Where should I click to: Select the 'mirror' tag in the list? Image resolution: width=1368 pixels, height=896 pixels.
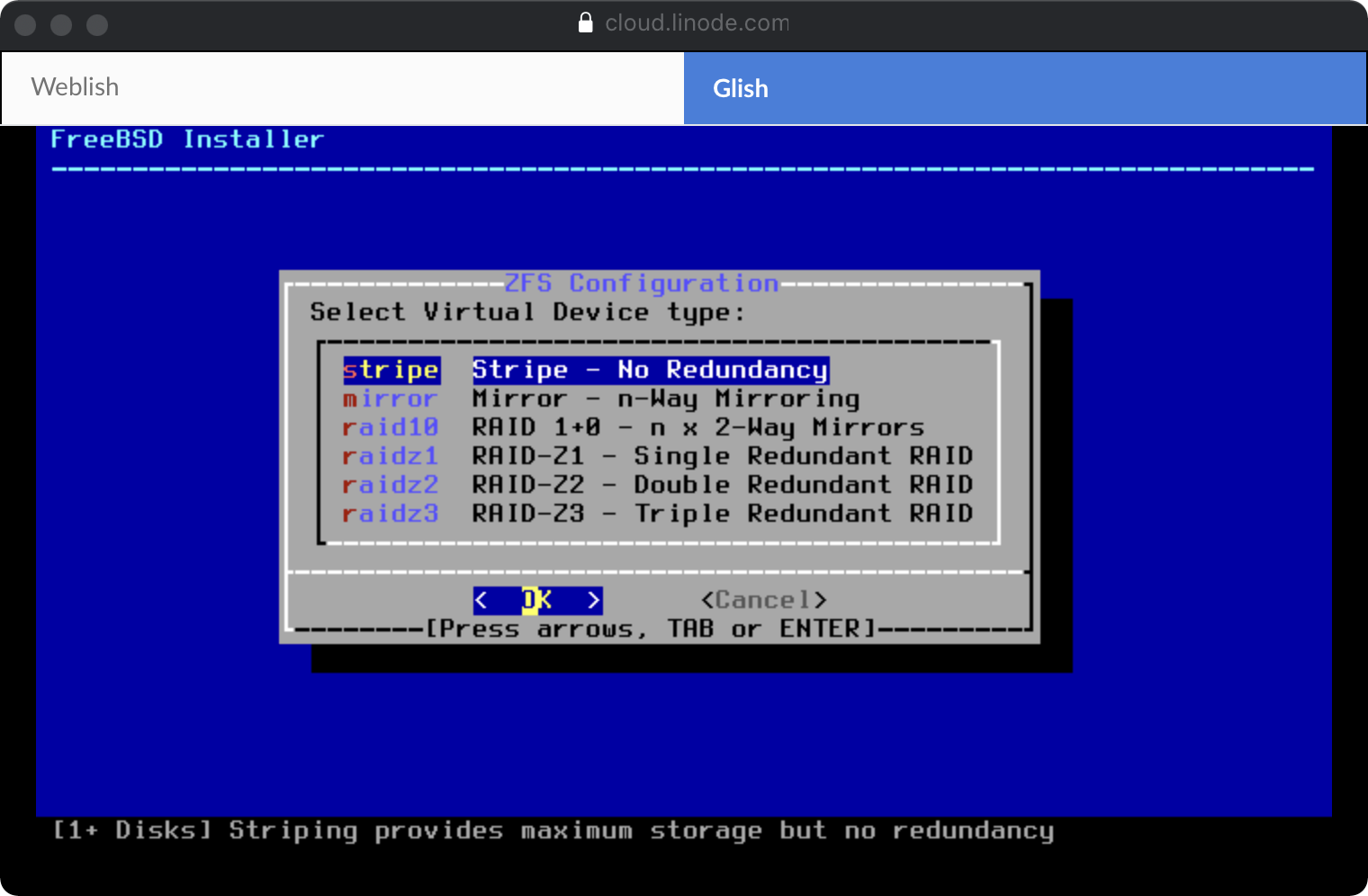390,399
